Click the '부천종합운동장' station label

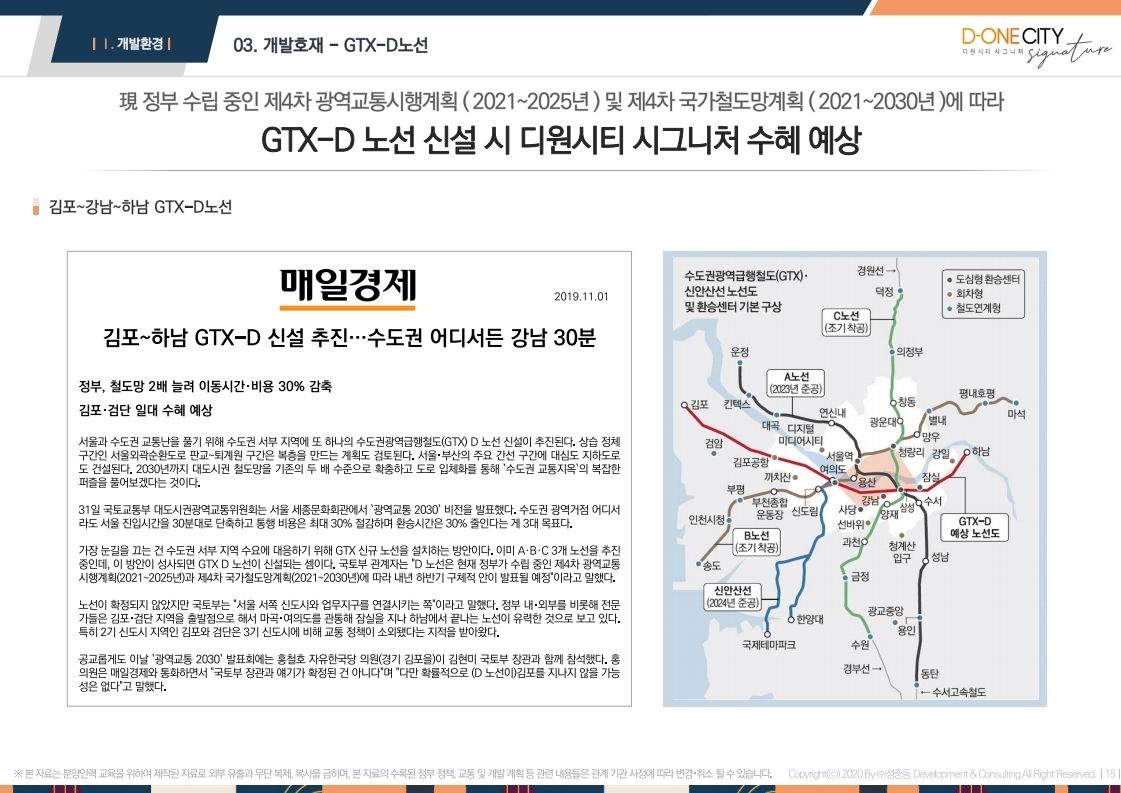click(769, 508)
